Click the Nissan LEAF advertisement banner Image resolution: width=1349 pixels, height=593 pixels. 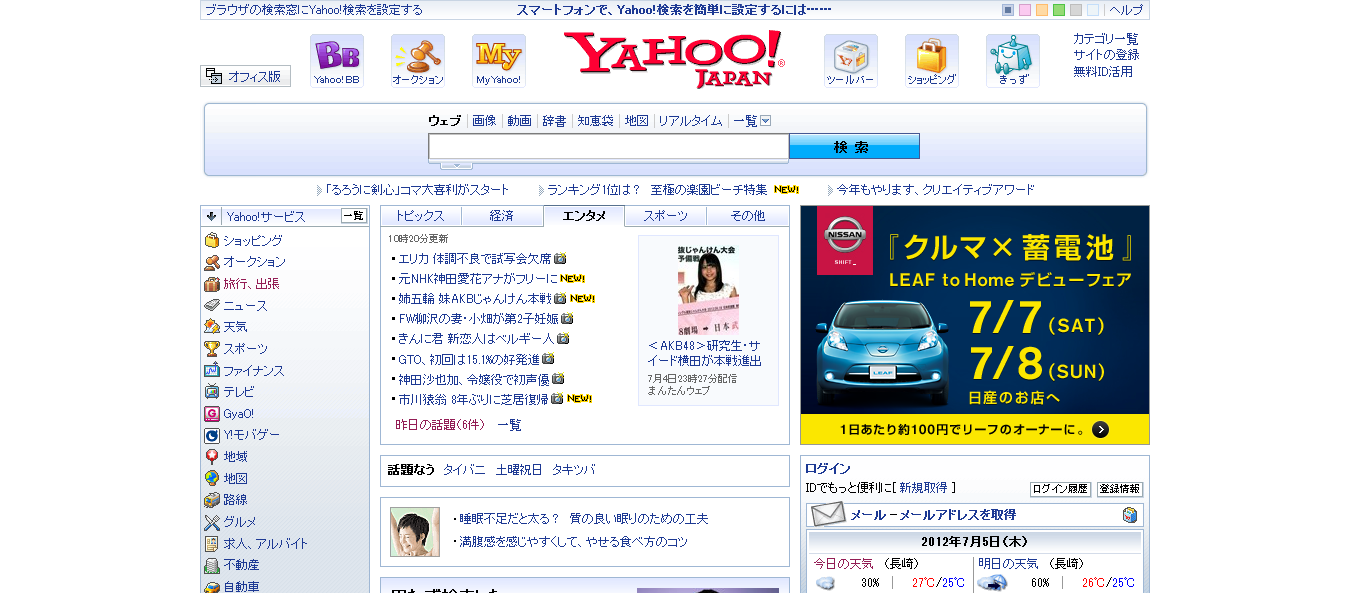975,325
